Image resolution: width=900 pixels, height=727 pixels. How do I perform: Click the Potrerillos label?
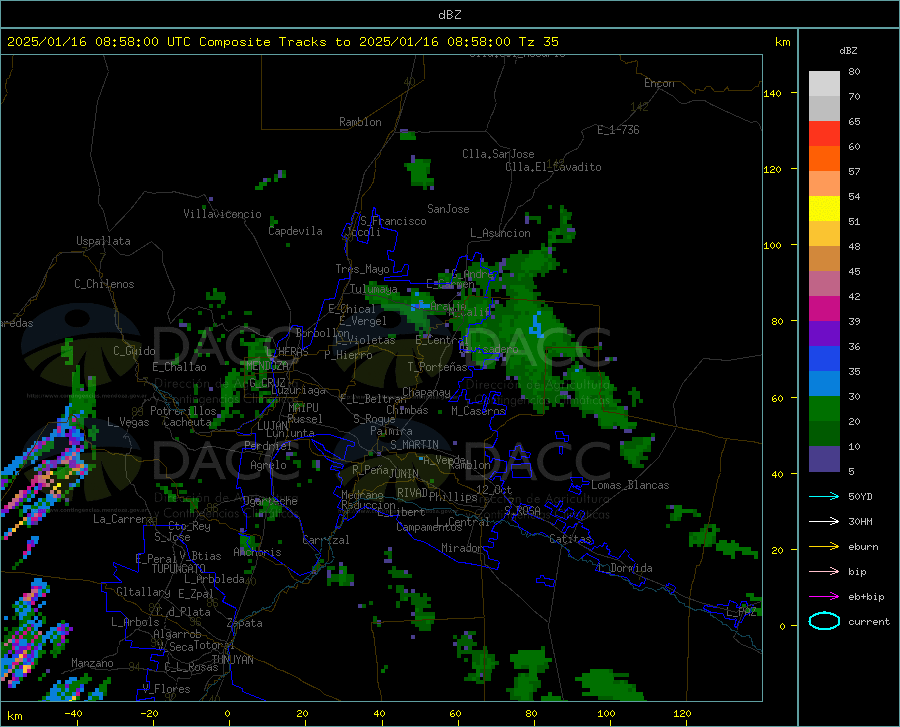[183, 411]
